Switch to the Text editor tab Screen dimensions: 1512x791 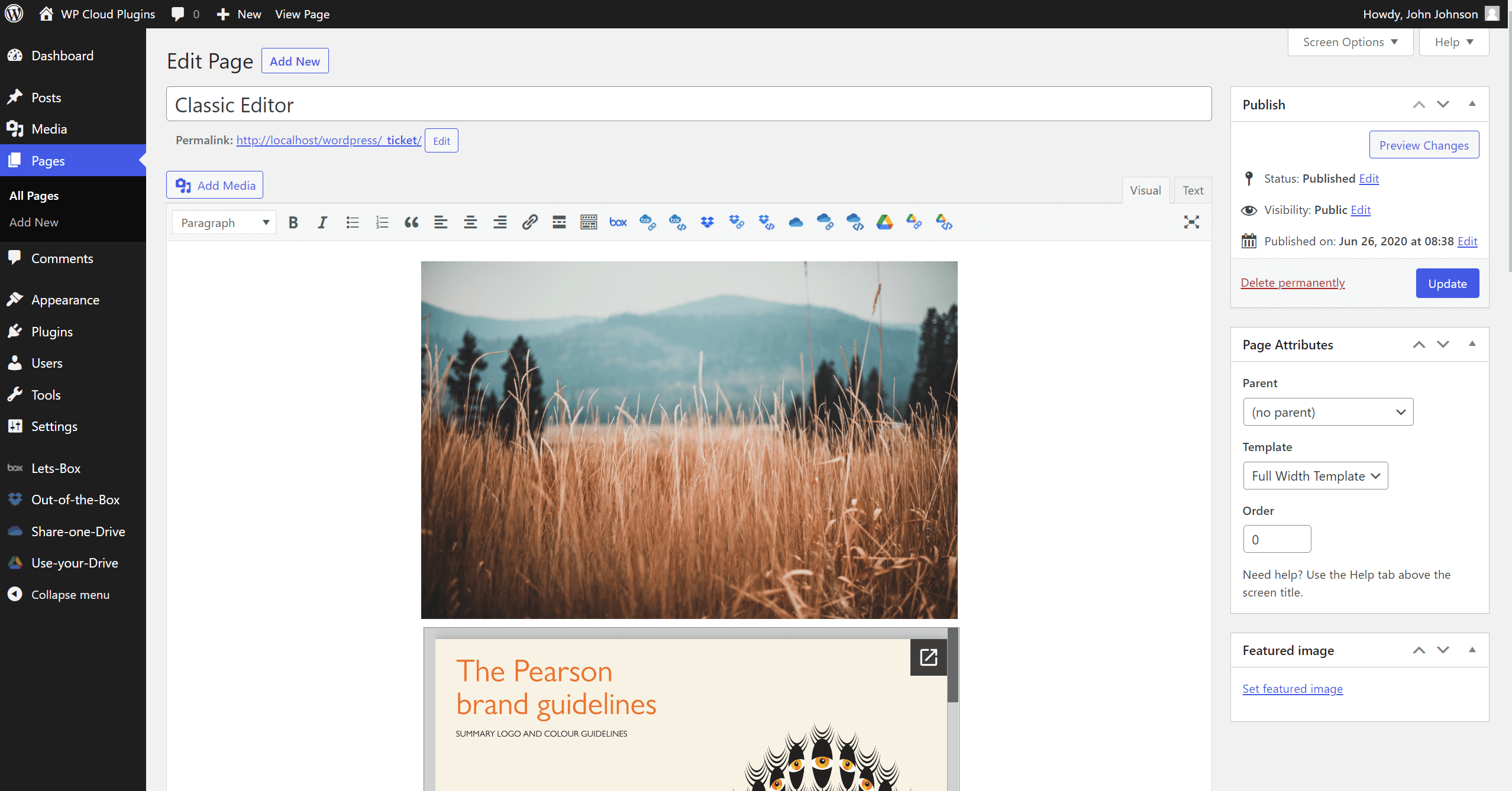tap(1193, 190)
